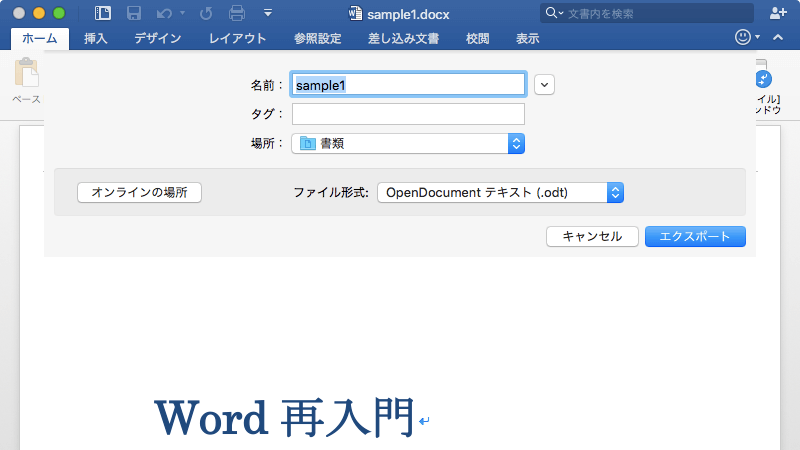The width and height of the screenshot is (800, 450).
Task: Open the 表示 tab
Action: [x=528, y=39]
